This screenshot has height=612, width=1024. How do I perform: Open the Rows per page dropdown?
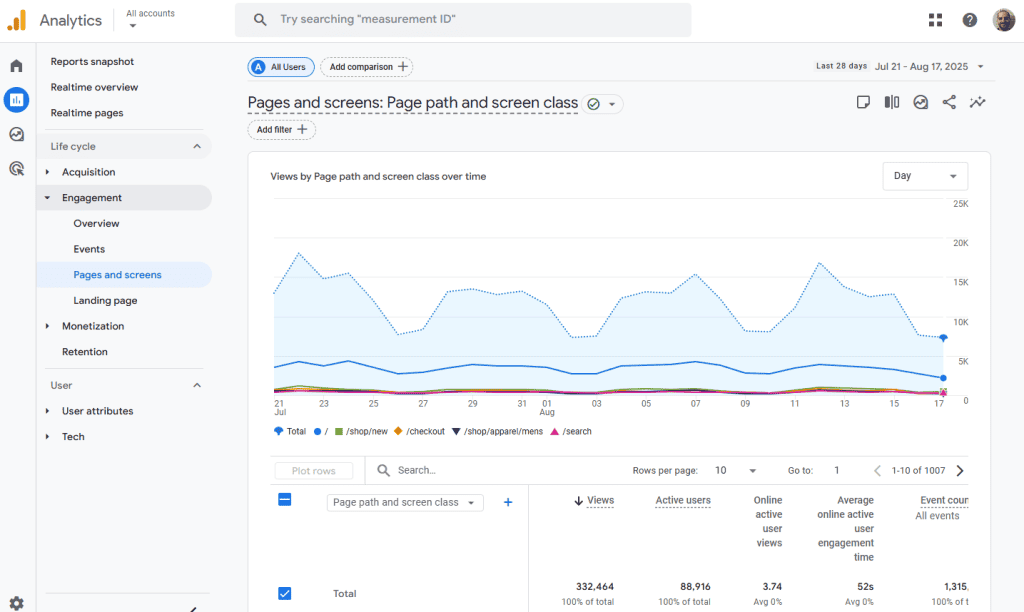[735, 470]
